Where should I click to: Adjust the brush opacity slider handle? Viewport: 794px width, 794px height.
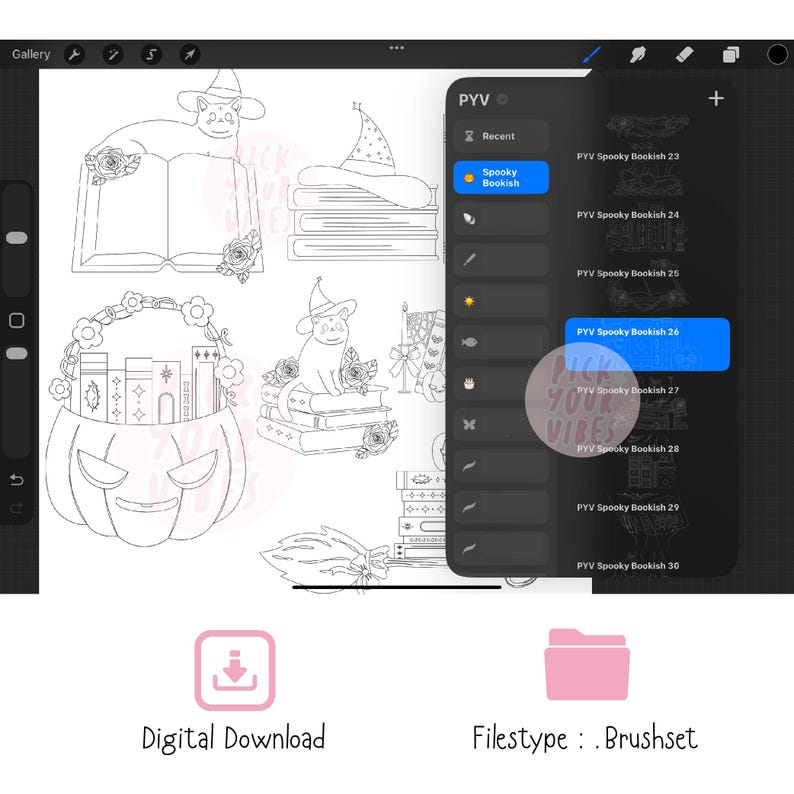point(17,353)
